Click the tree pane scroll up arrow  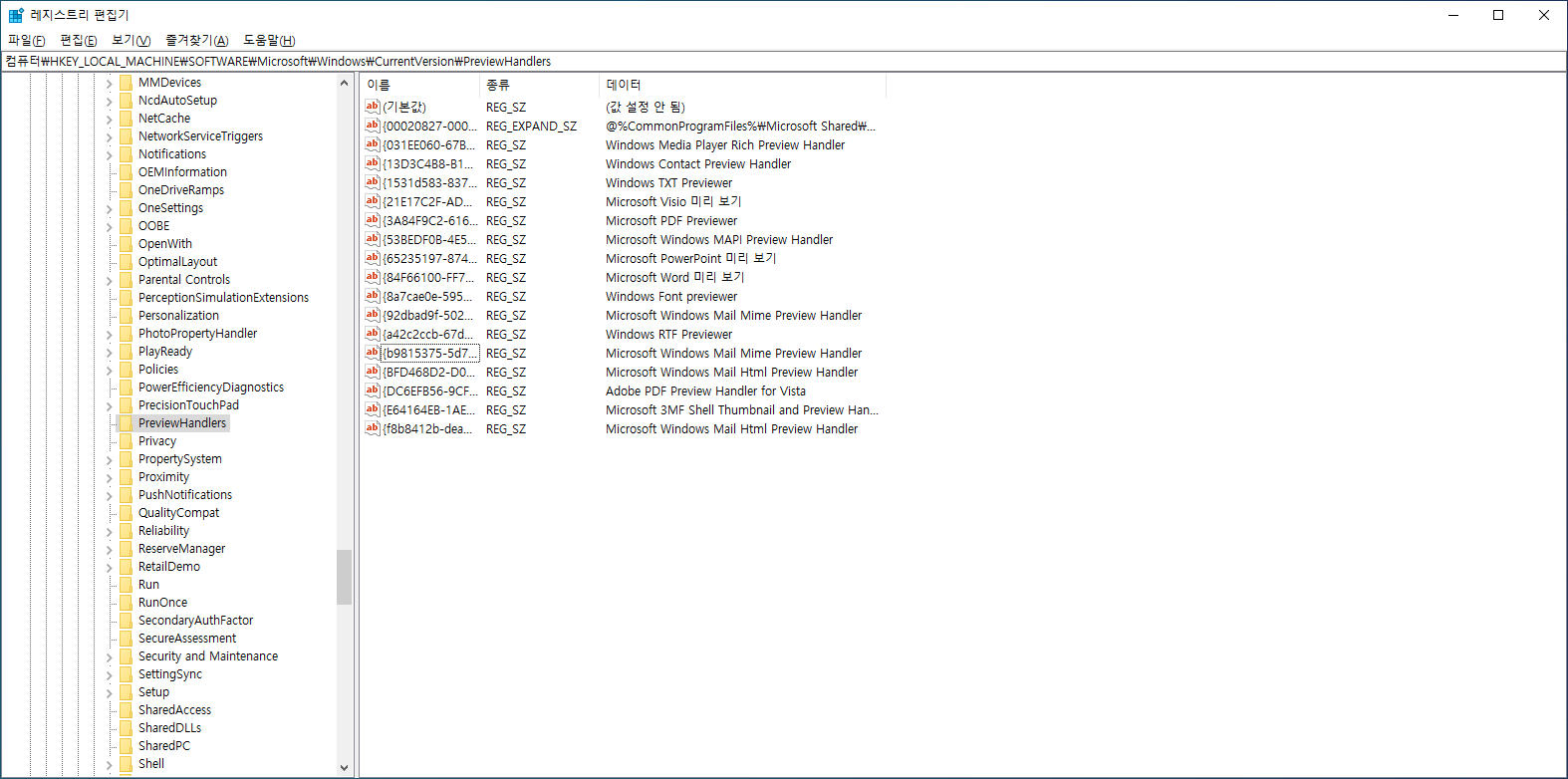click(345, 84)
